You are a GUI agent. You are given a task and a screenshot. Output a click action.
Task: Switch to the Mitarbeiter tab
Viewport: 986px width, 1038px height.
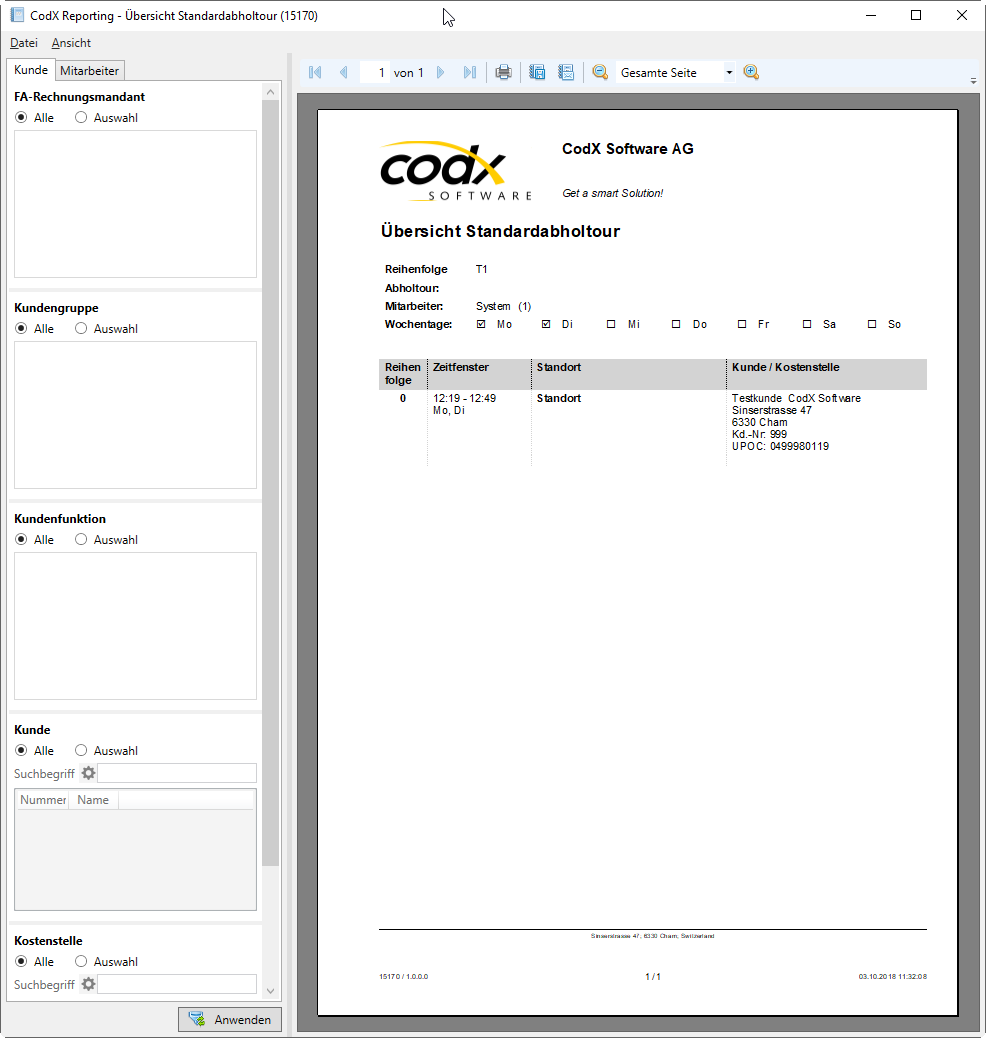click(89, 70)
